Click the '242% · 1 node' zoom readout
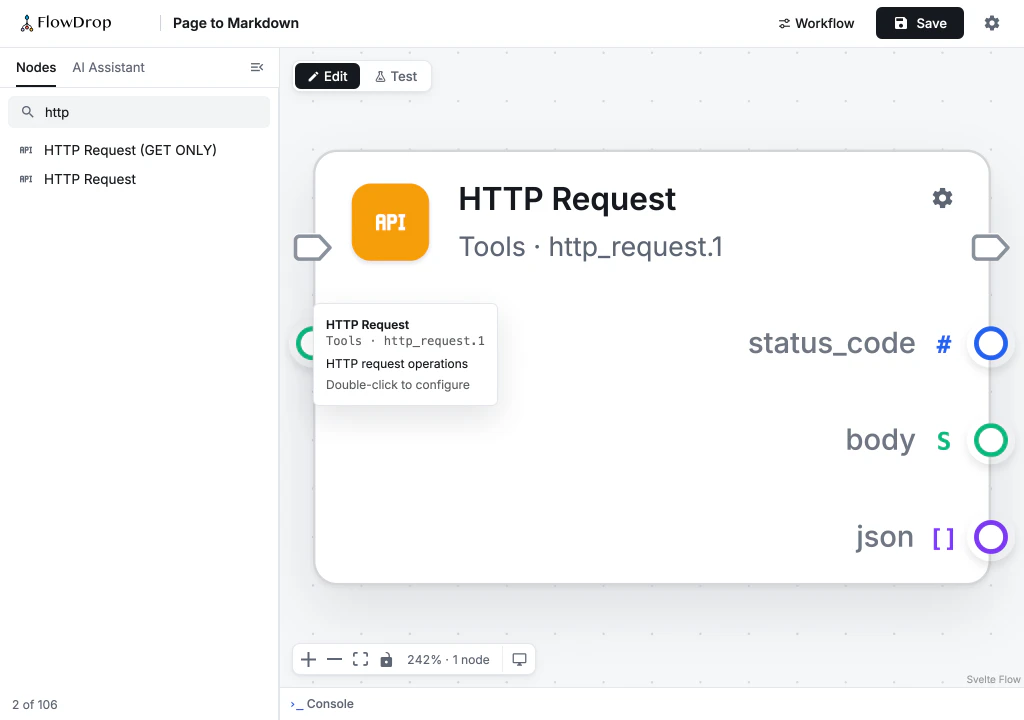The width and height of the screenshot is (1024, 720). click(x=448, y=660)
